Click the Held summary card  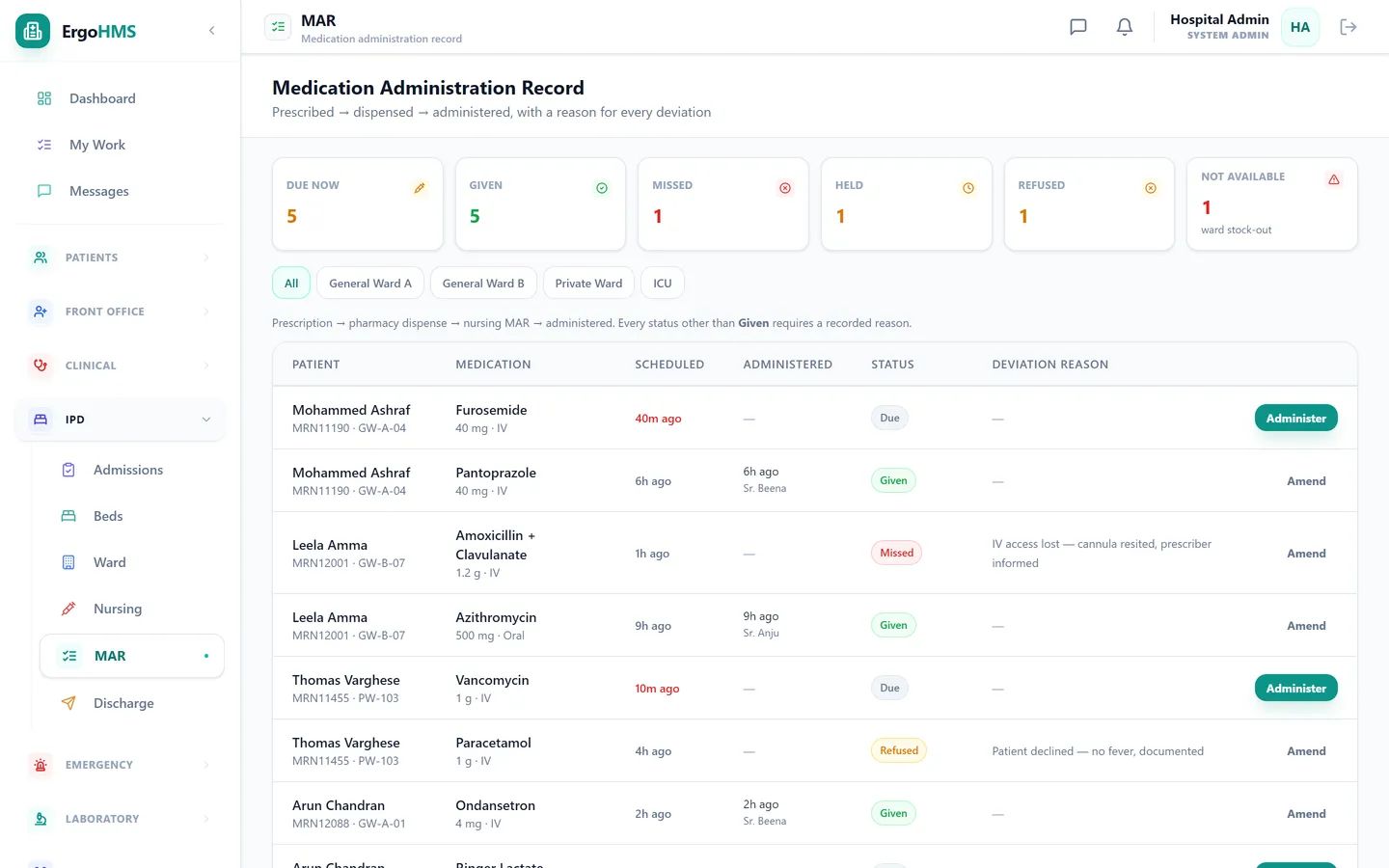[x=907, y=204]
